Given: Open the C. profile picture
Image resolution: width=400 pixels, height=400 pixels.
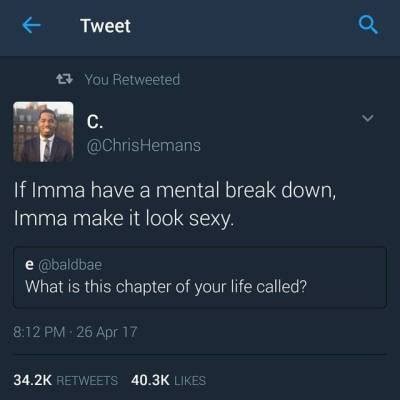Looking at the screenshot, I should coord(43,132).
